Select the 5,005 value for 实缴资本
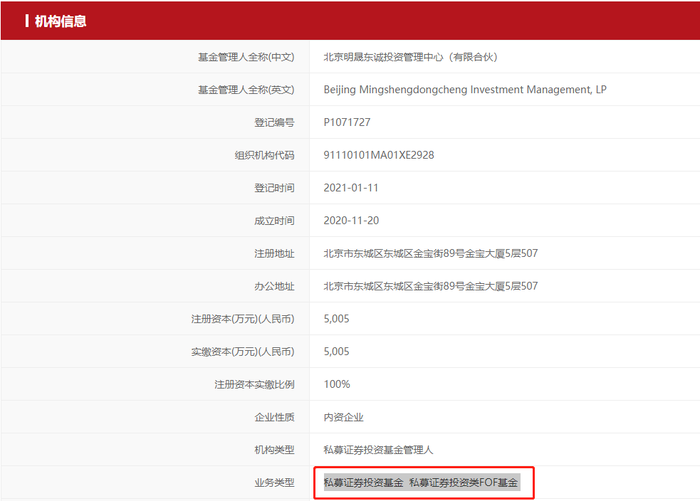 [337, 352]
